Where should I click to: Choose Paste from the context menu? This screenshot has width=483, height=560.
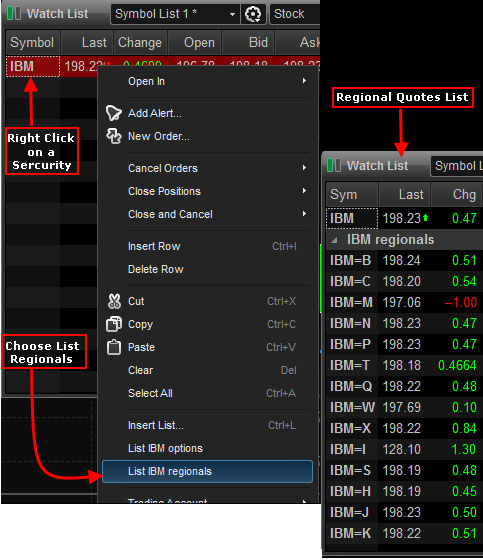pyautogui.click(x=207, y=347)
